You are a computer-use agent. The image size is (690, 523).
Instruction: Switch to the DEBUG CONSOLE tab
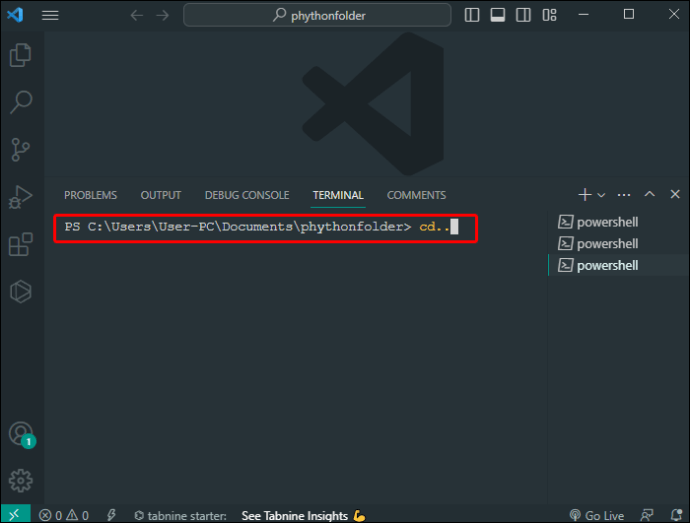point(247,195)
